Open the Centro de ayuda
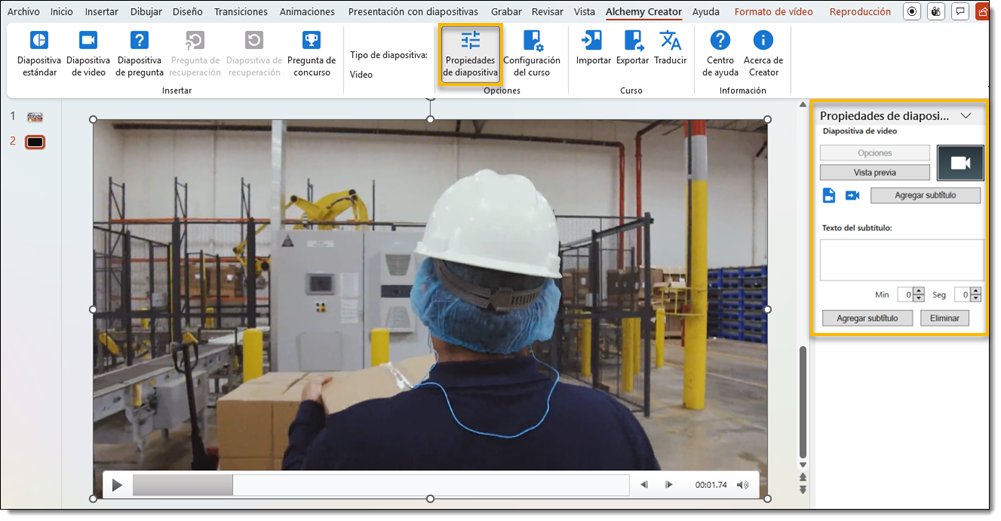1001x521 pixels. [x=720, y=55]
